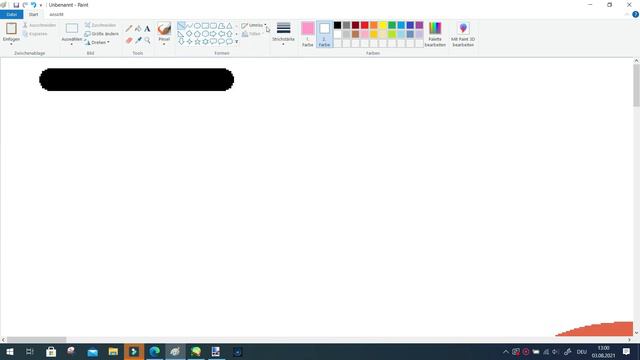Activate 2. Farbe background color

coord(324,34)
